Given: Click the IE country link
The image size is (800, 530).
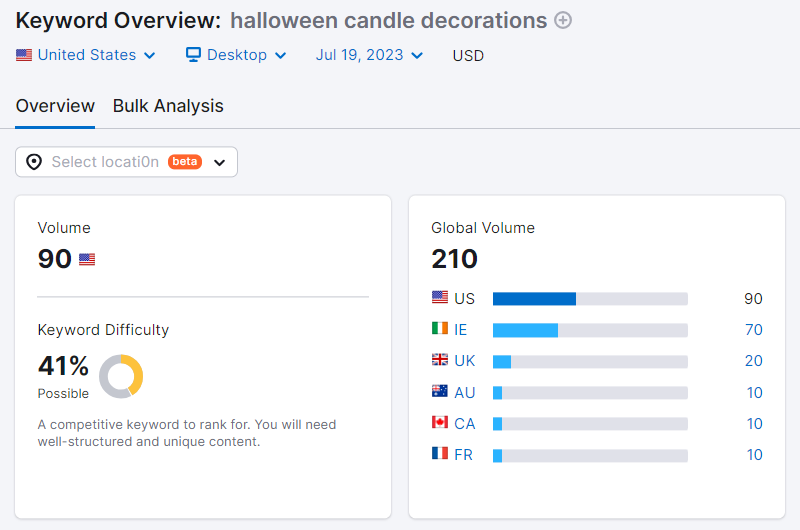Looking at the screenshot, I should click(x=461, y=330).
